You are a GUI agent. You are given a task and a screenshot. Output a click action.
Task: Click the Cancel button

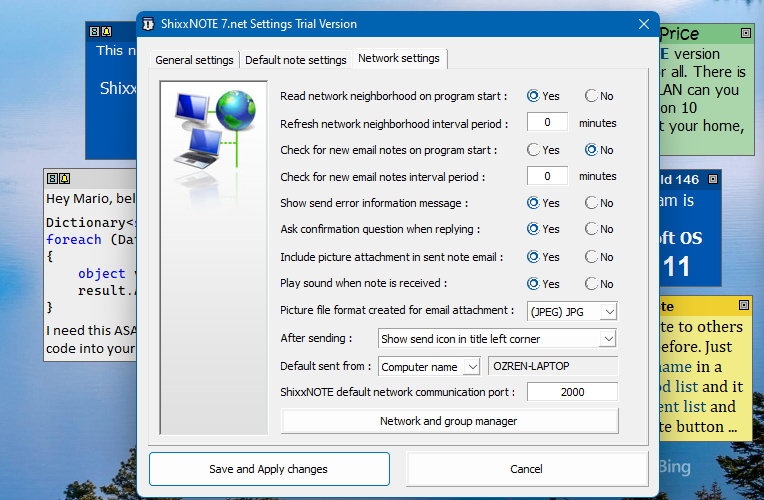point(526,469)
